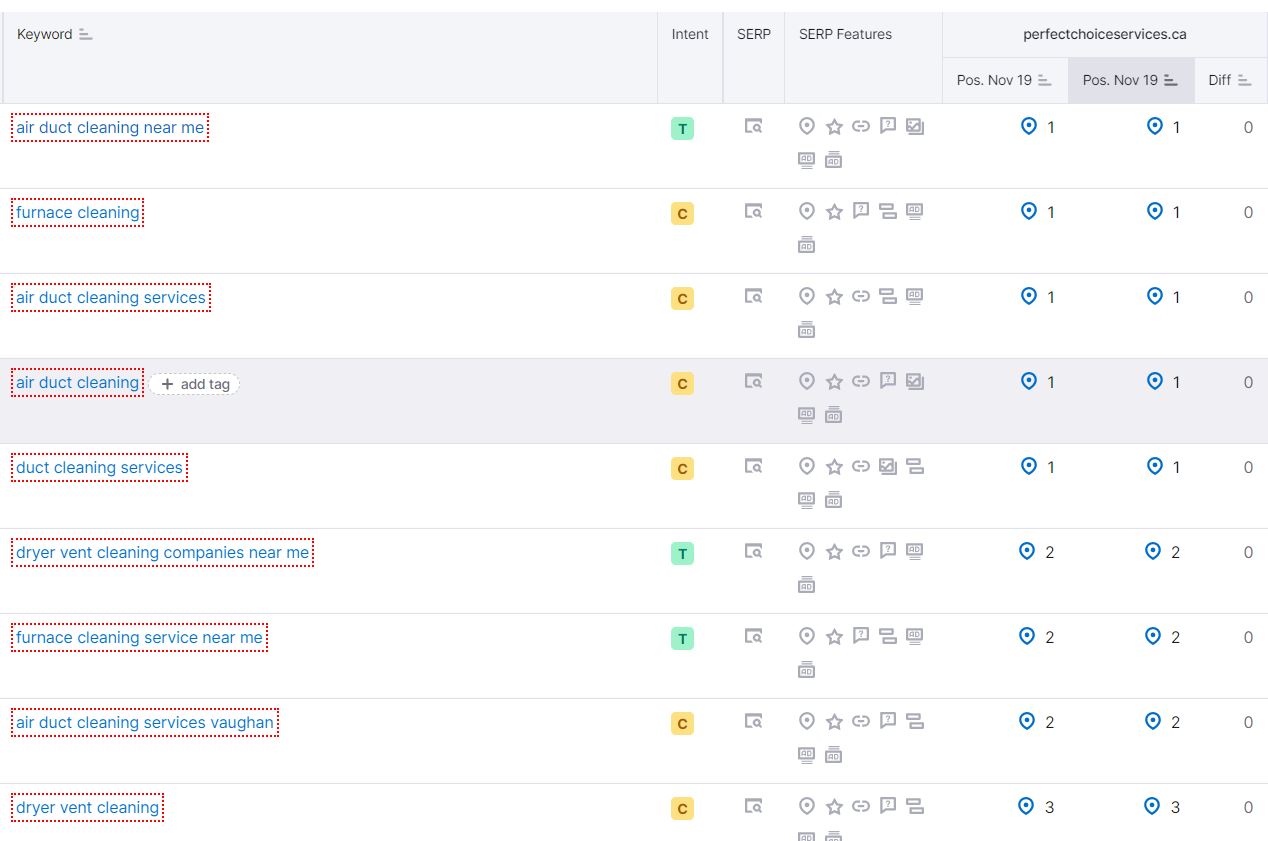Click reviews star icon in 'duct cleaning services' row

tap(834, 466)
